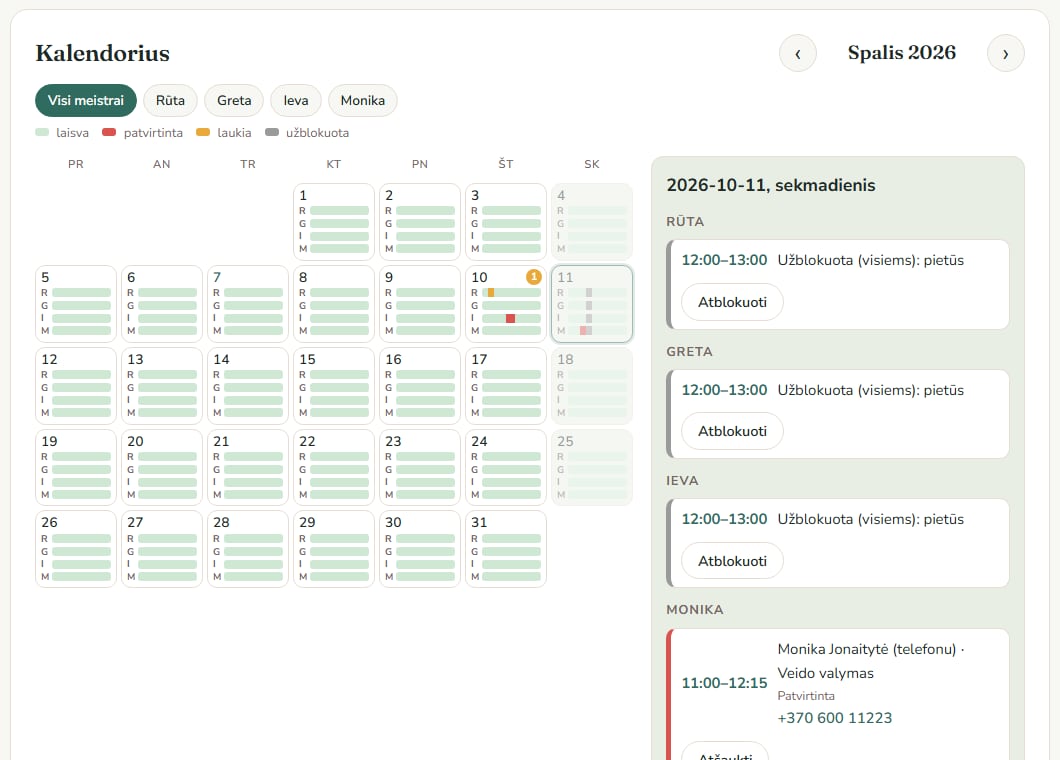The height and width of the screenshot is (760, 1060).
Task: Show only Monika's schedule
Action: pyautogui.click(x=362, y=100)
